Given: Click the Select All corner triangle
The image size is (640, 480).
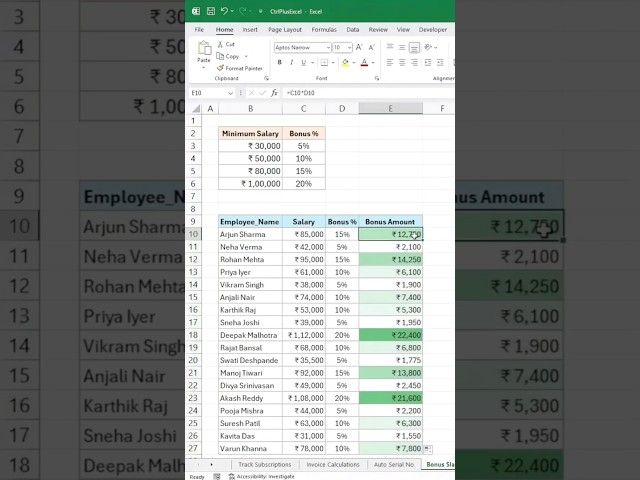Looking at the screenshot, I should (x=196, y=109).
